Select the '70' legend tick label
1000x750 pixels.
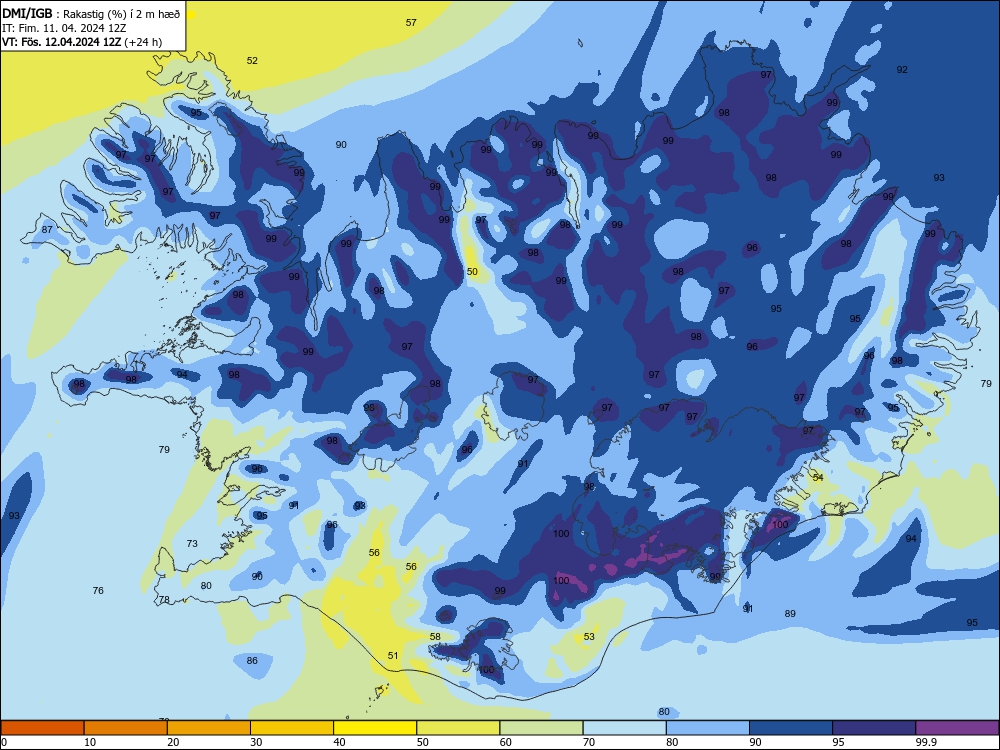589,742
